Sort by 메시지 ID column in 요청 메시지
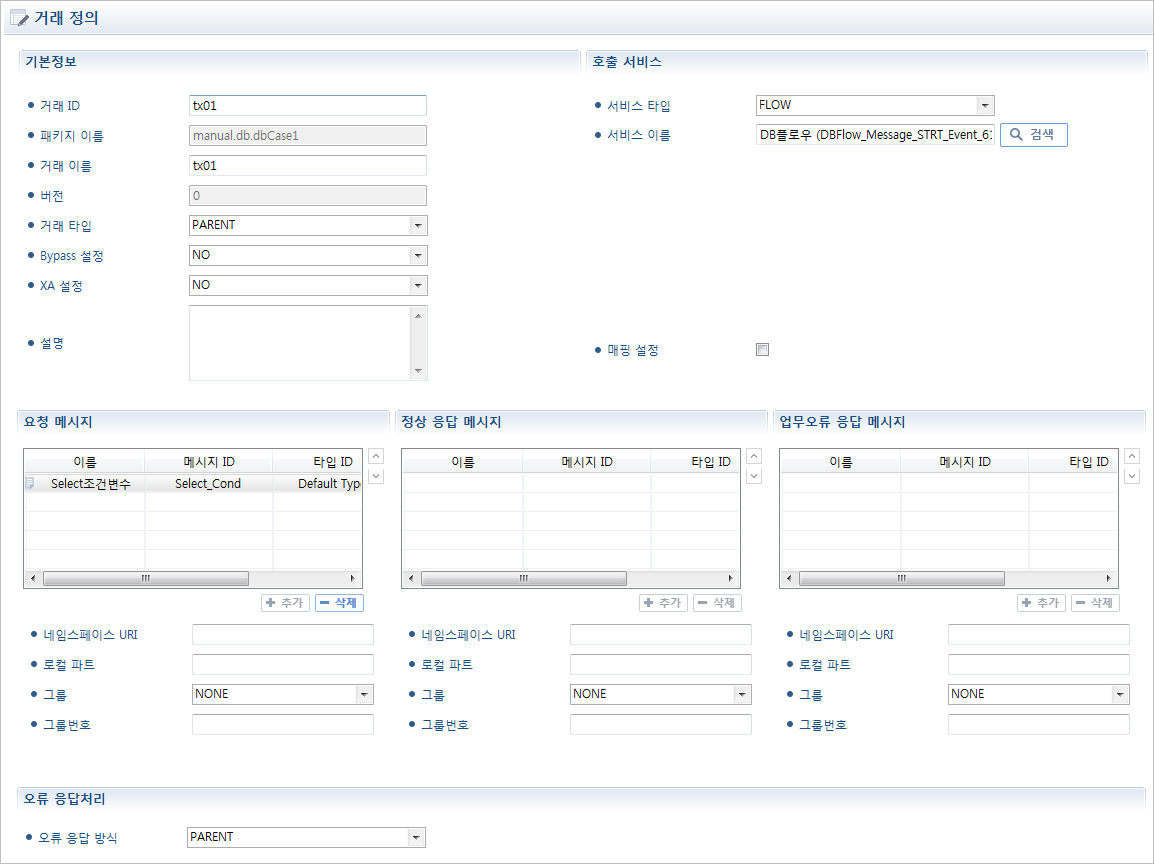The width and height of the screenshot is (1154, 864). coord(209,461)
